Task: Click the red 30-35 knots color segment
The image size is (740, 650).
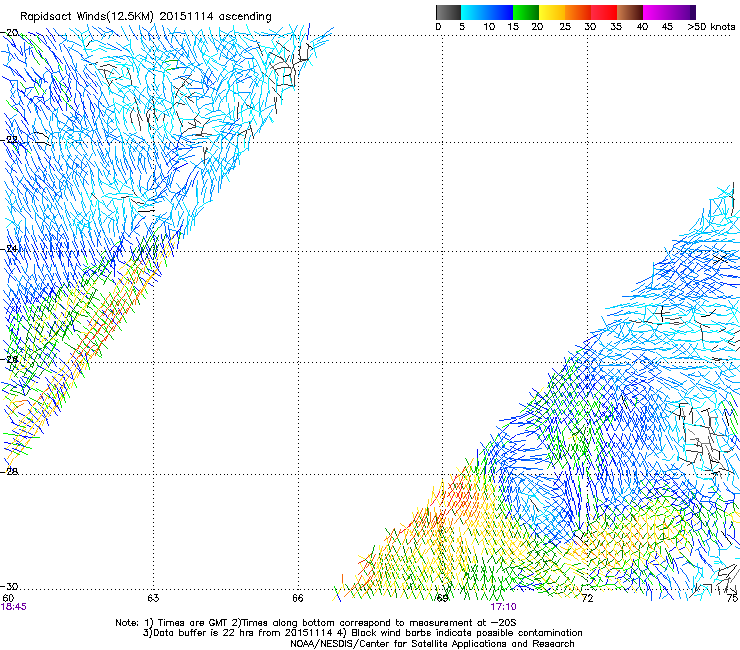Action: coord(604,12)
